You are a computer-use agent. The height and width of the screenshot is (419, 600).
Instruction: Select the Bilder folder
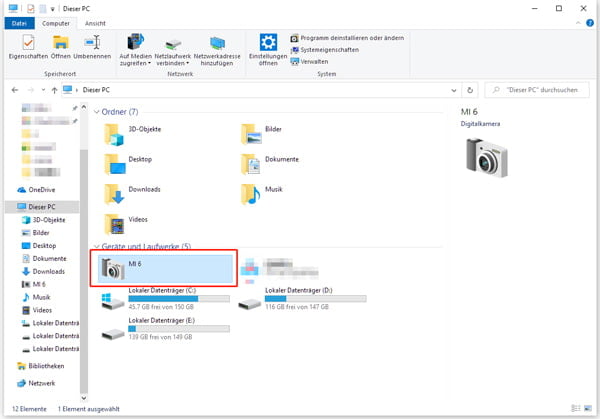(262, 134)
